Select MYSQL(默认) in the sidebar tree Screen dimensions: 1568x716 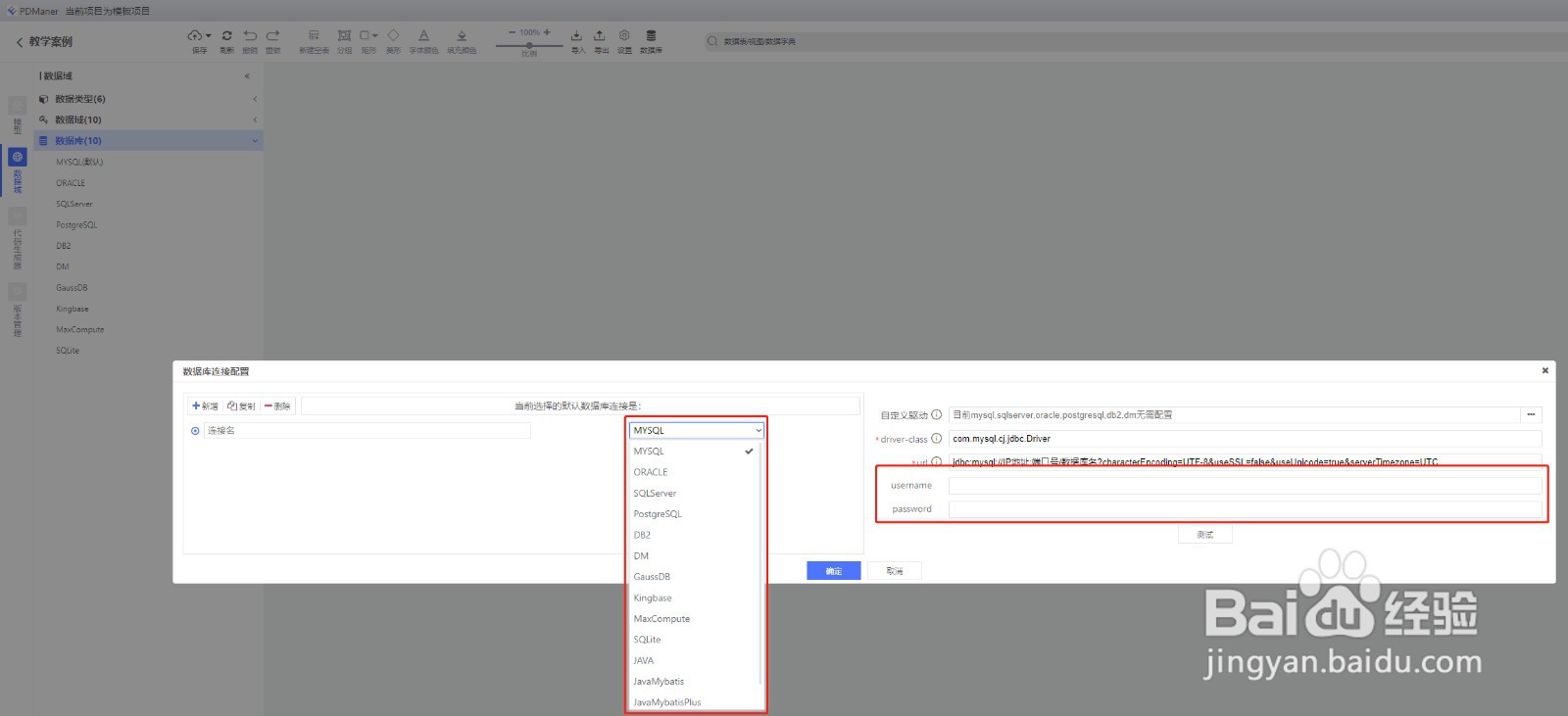click(79, 163)
